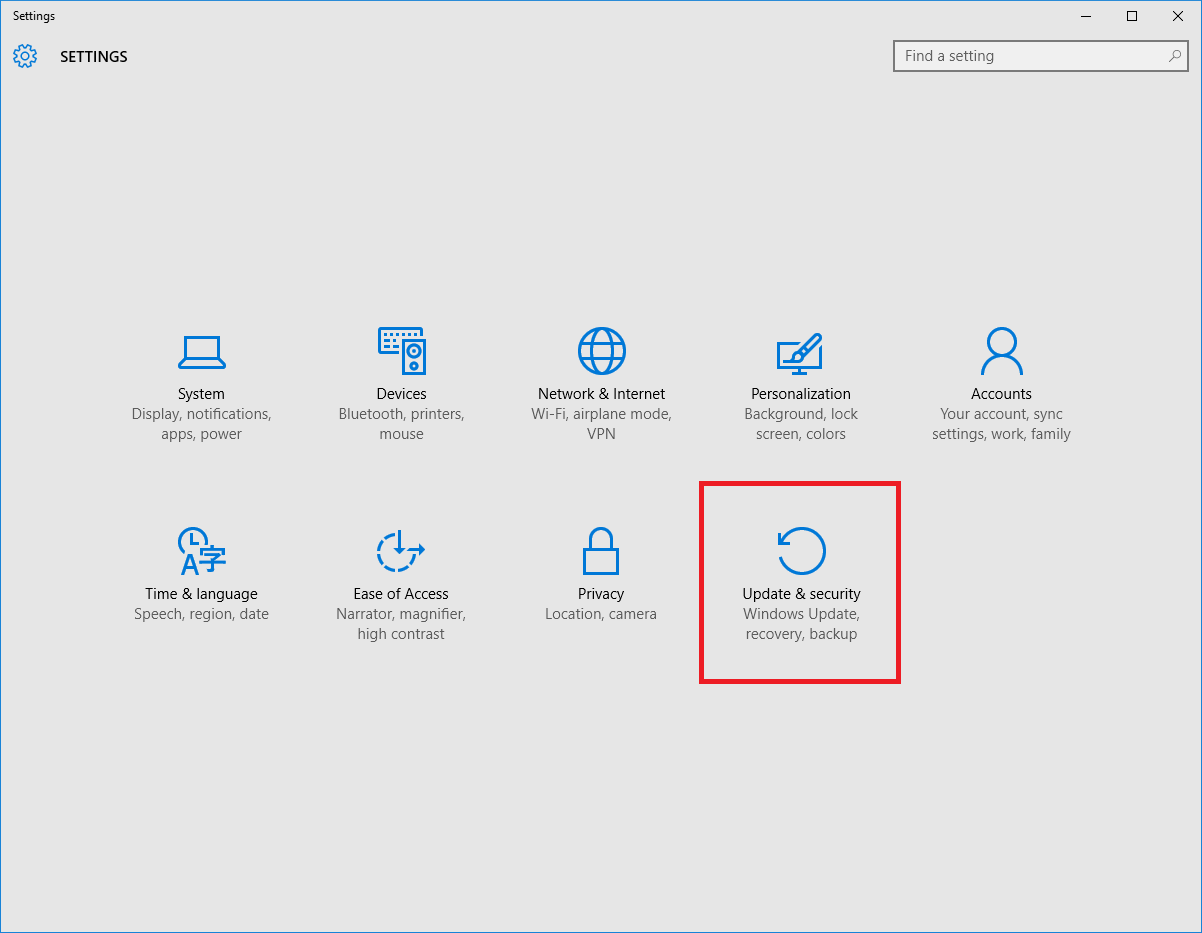Click 'Narrator, magnifier, high contrast' description

coord(401,624)
